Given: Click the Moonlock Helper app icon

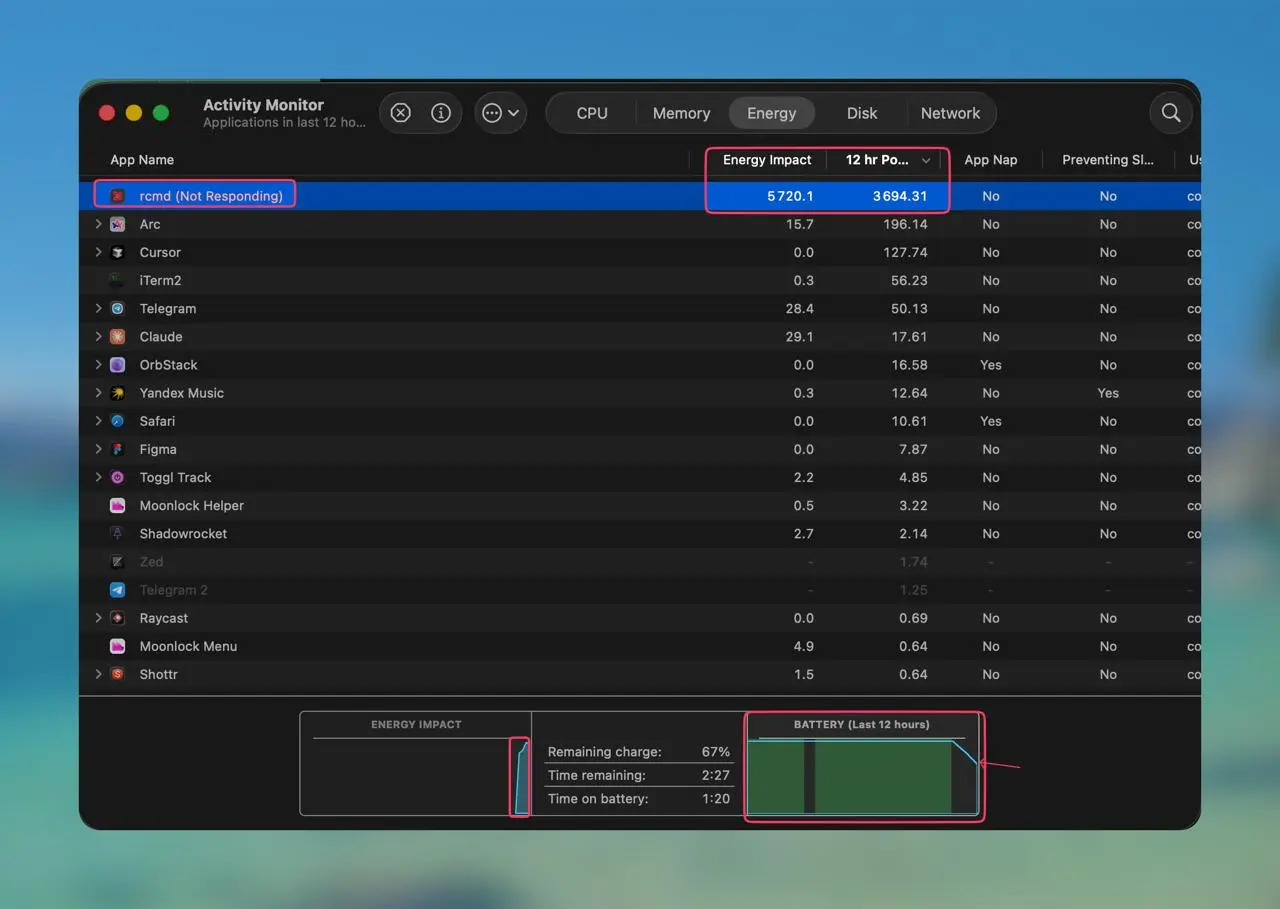Looking at the screenshot, I should [x=118, y=505].
